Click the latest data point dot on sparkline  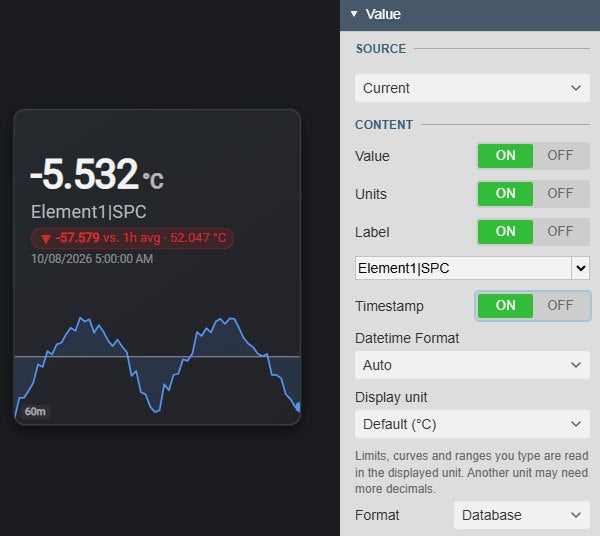(298, 407)
